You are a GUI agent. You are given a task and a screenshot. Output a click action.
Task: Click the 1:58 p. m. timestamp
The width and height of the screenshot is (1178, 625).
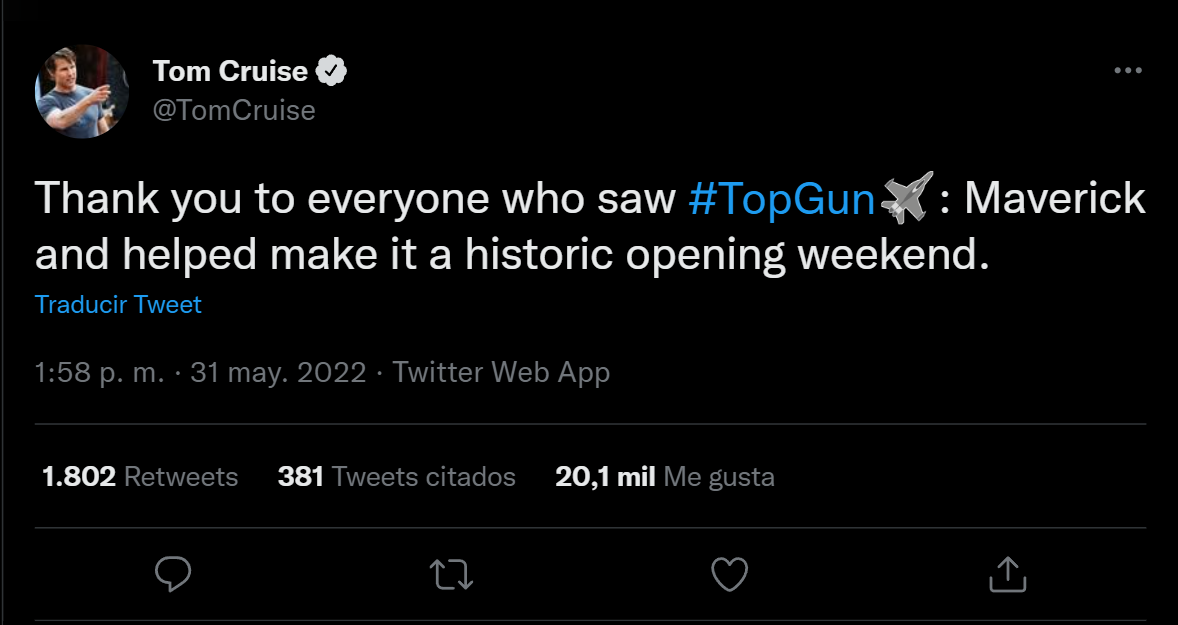(99, 373)
